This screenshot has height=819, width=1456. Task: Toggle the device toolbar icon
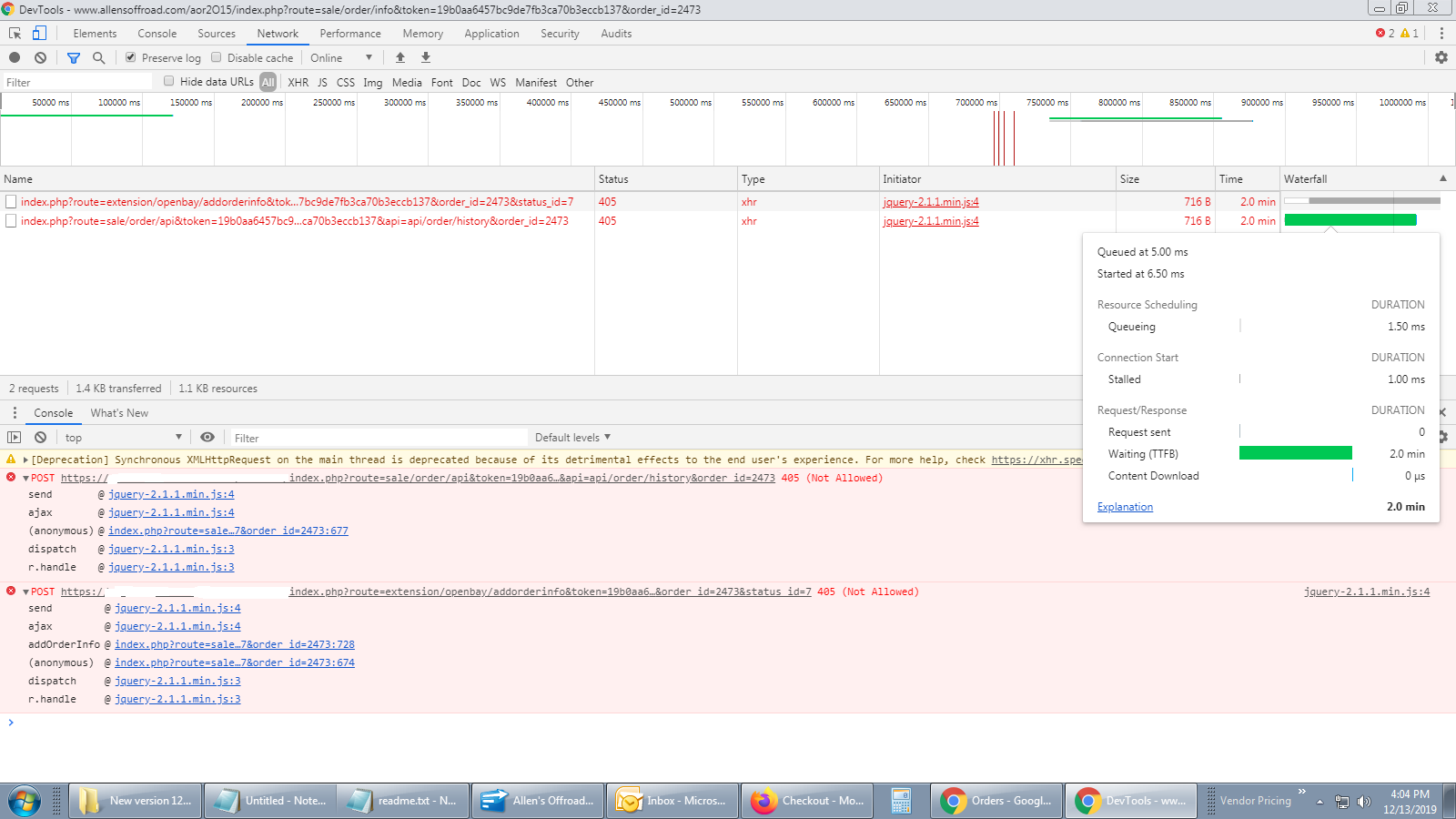click(39, 33)
